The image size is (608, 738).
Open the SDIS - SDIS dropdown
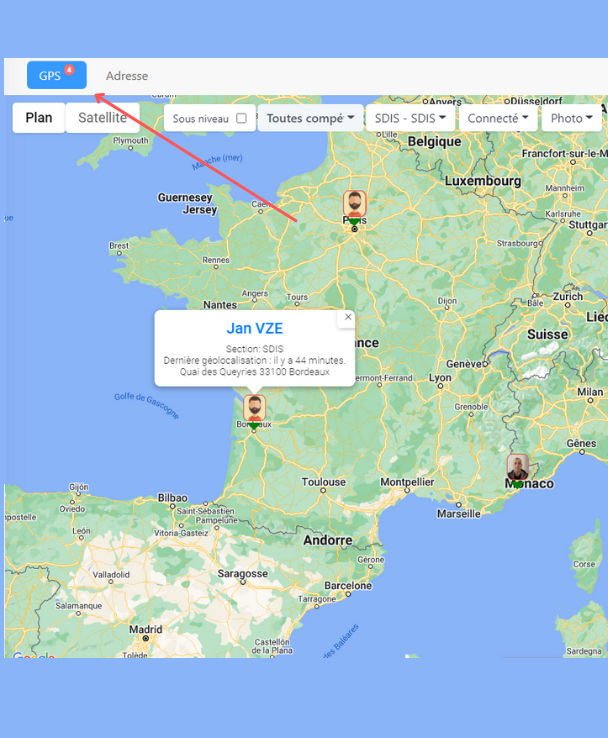[x=411, y=118]
